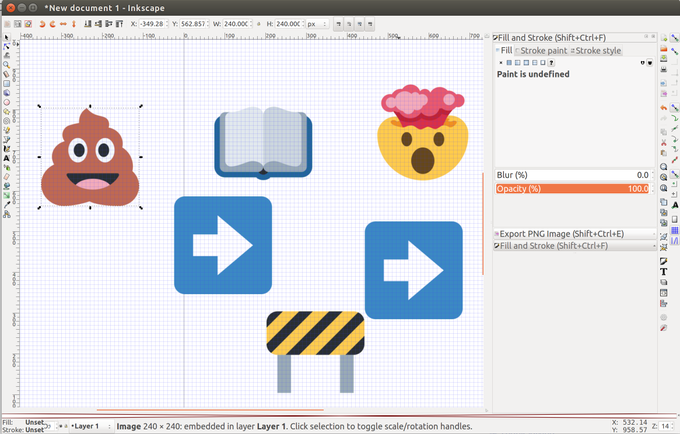Screen dimensions: 680x434
Task: Select the Gradient tool
Action: pos(7,196)
